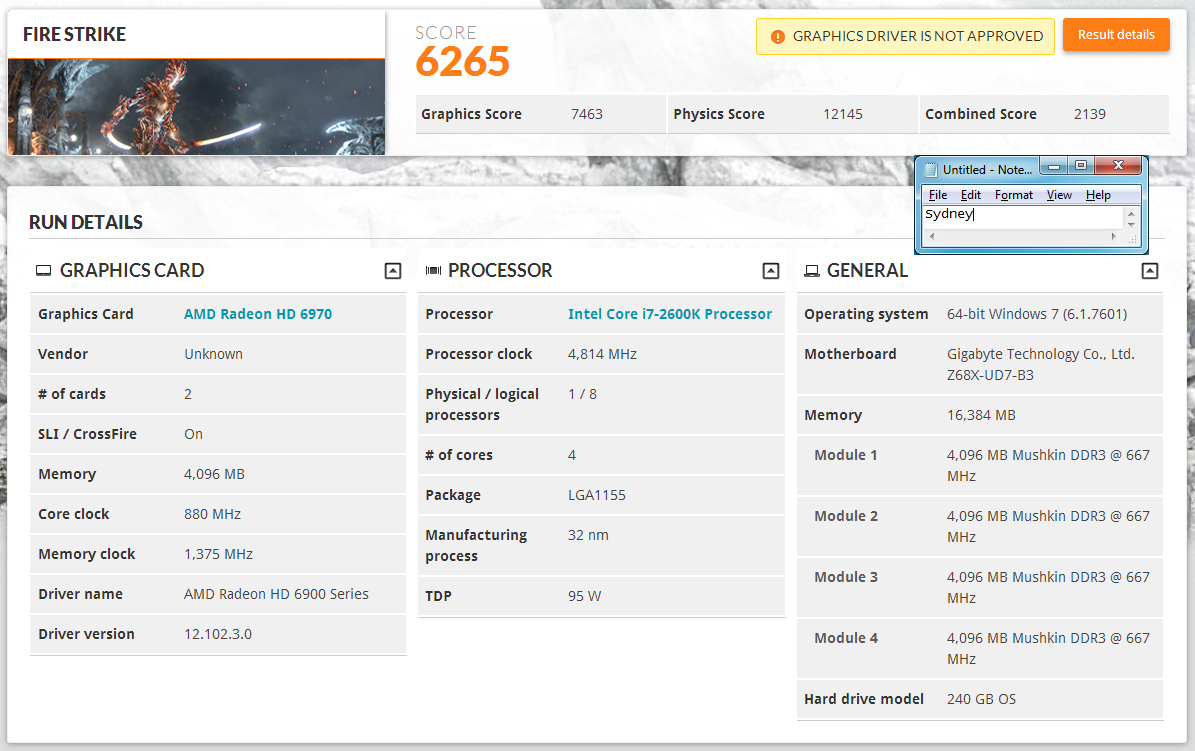Maximize the Untitled Notepad window
The width and height of the screenshot is (1195, 751).
tap(1080, 166)
